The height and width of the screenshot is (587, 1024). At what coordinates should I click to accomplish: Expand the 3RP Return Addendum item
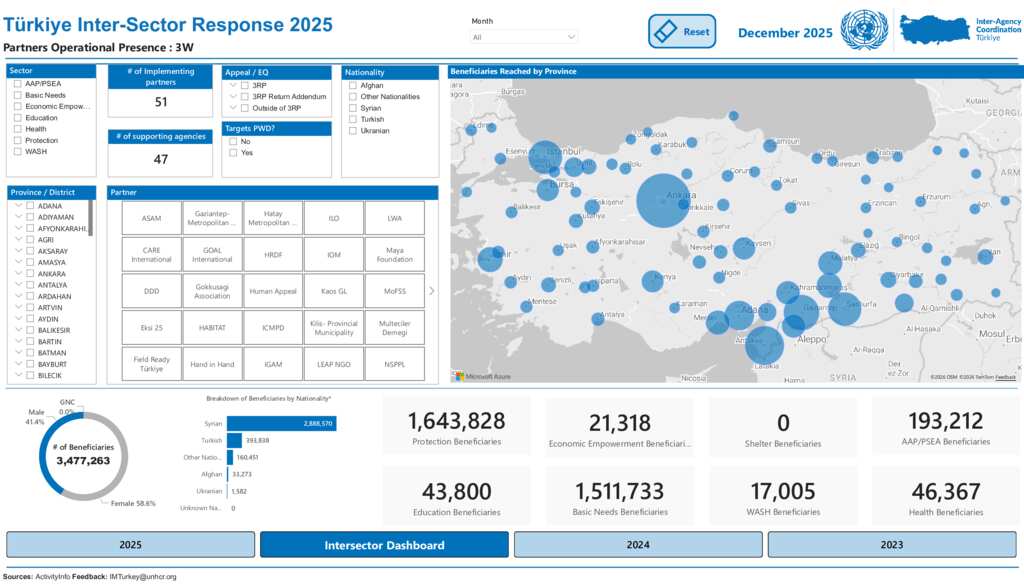[233, 96]
